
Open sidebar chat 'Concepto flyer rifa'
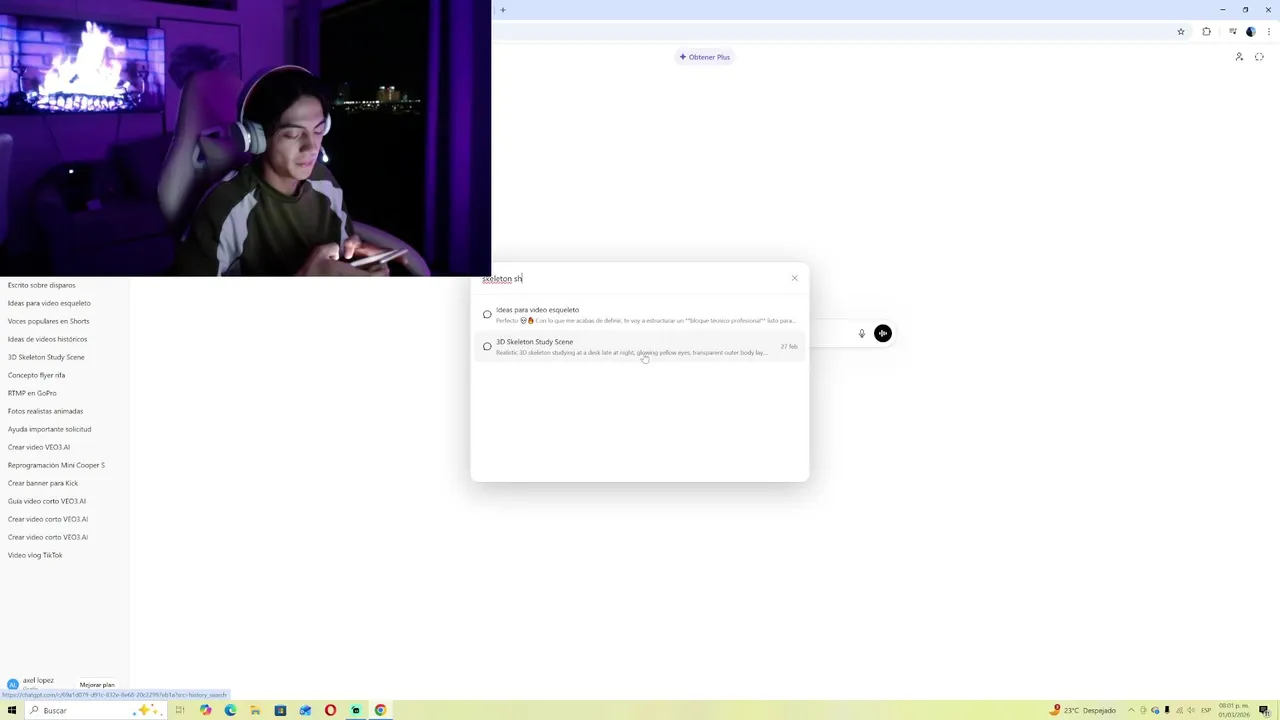(x=36, y=375)
